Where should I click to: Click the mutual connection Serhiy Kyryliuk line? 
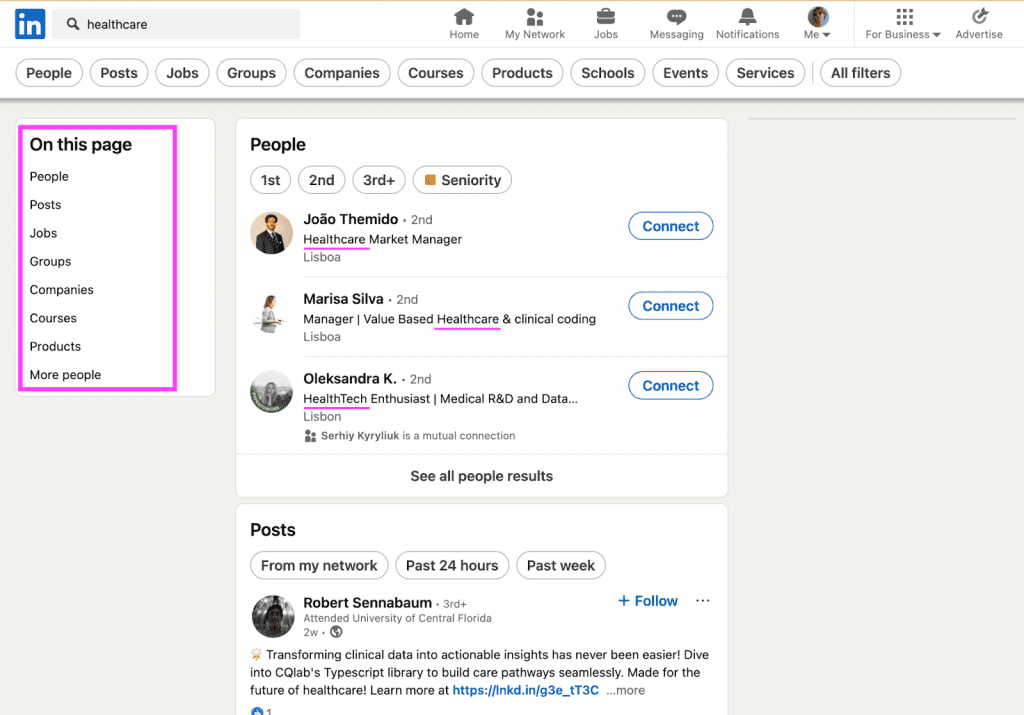point(410,436)
